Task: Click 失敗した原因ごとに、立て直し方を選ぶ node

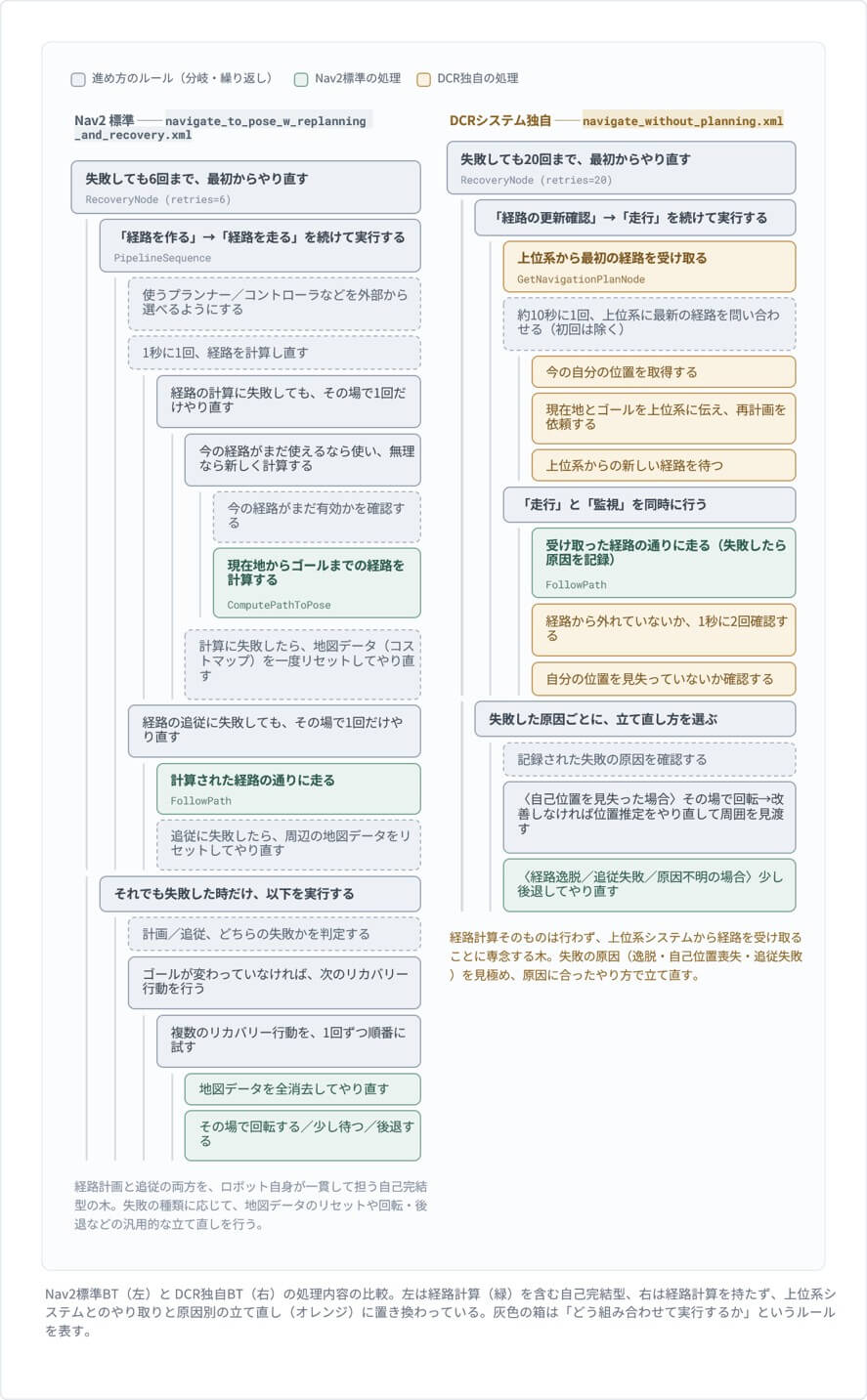Action: coord(635,719)
